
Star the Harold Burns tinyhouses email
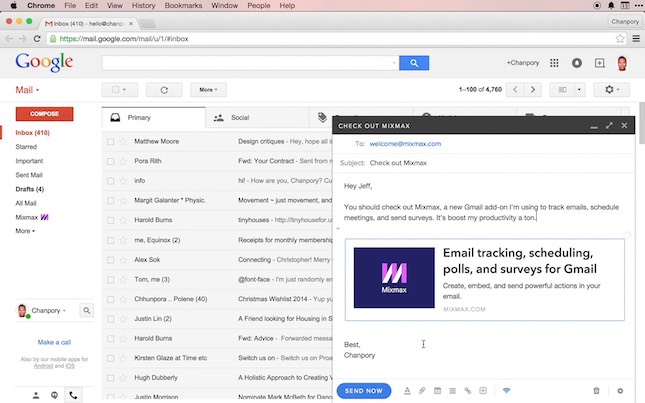[x=124, y=220]
